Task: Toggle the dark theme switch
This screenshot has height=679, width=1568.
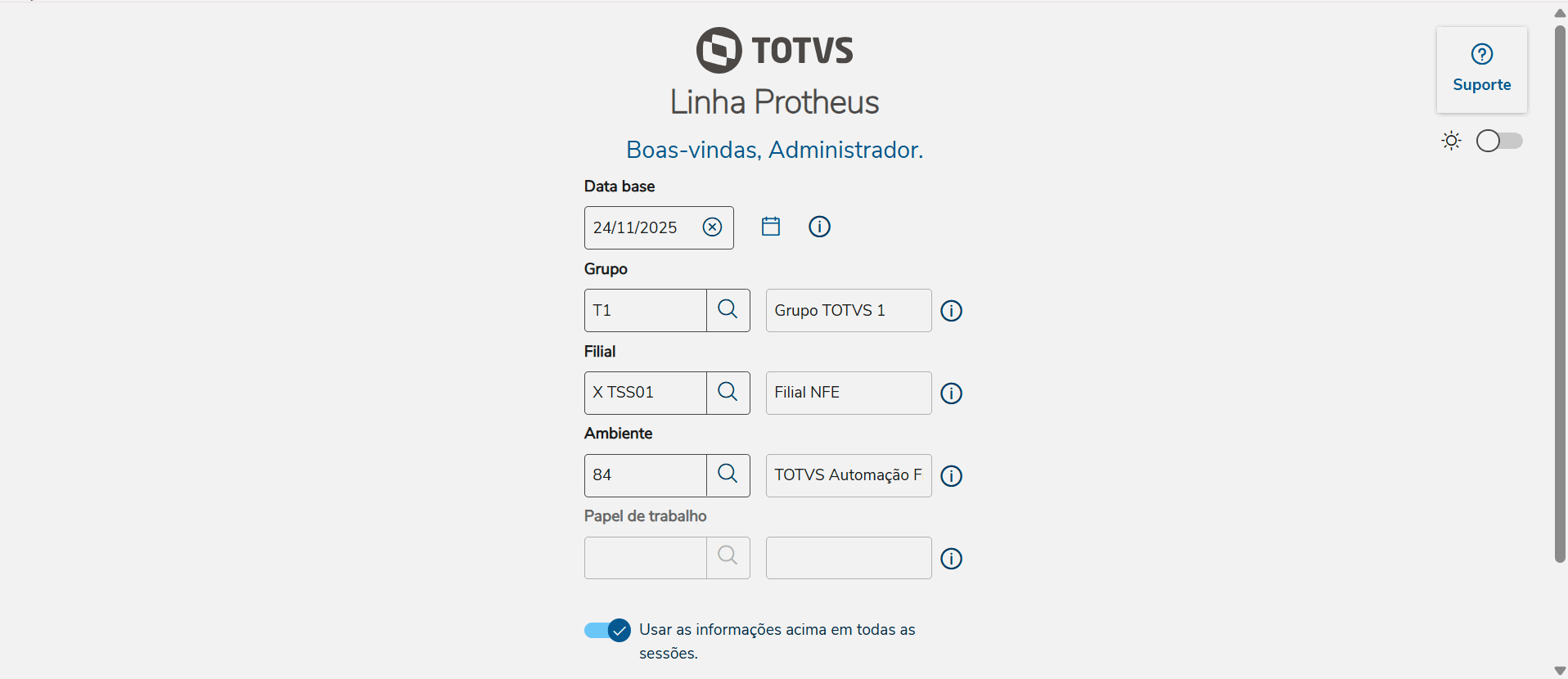Action: click(x=1498, y=142)
